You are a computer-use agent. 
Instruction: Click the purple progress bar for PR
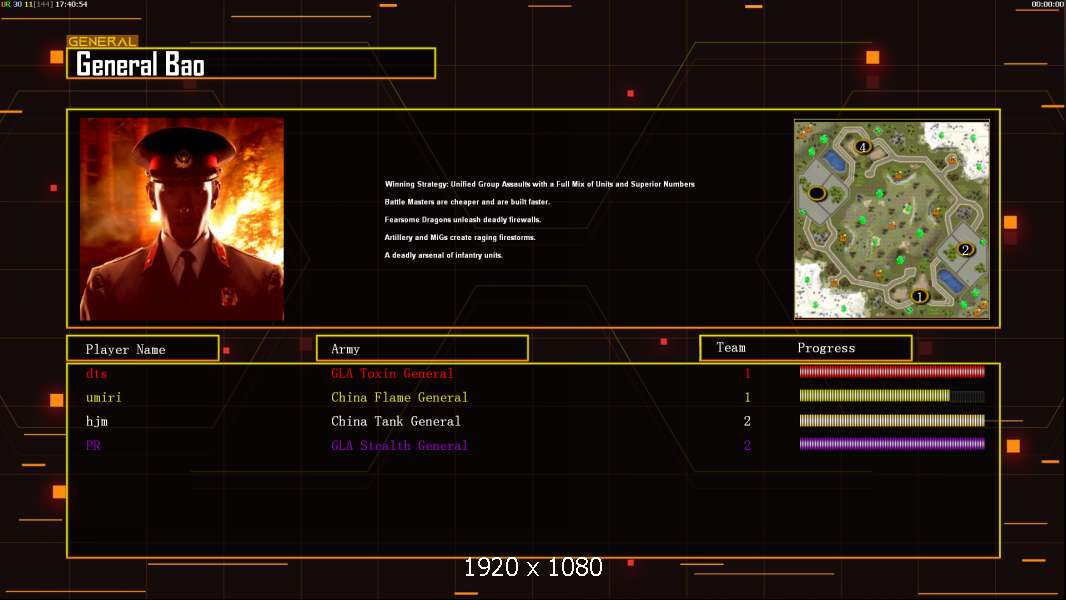pyautogui.click(x=892, y=444)
